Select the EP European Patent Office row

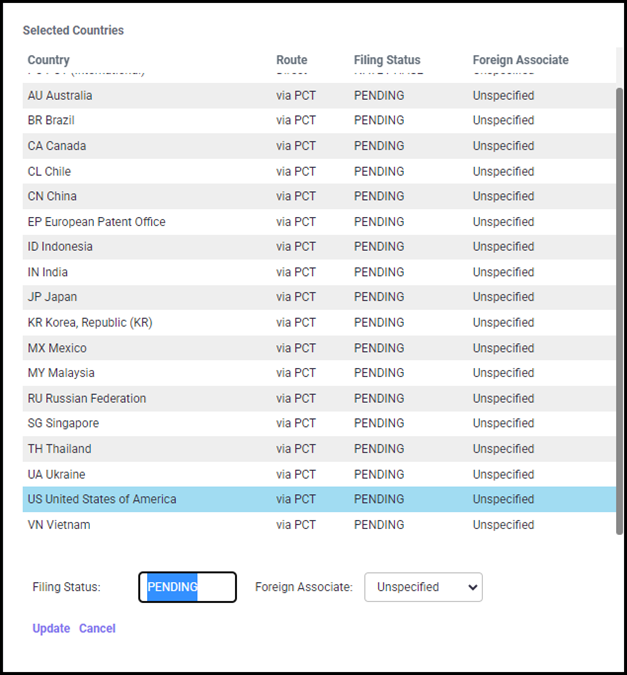click(x=97, y=222)
